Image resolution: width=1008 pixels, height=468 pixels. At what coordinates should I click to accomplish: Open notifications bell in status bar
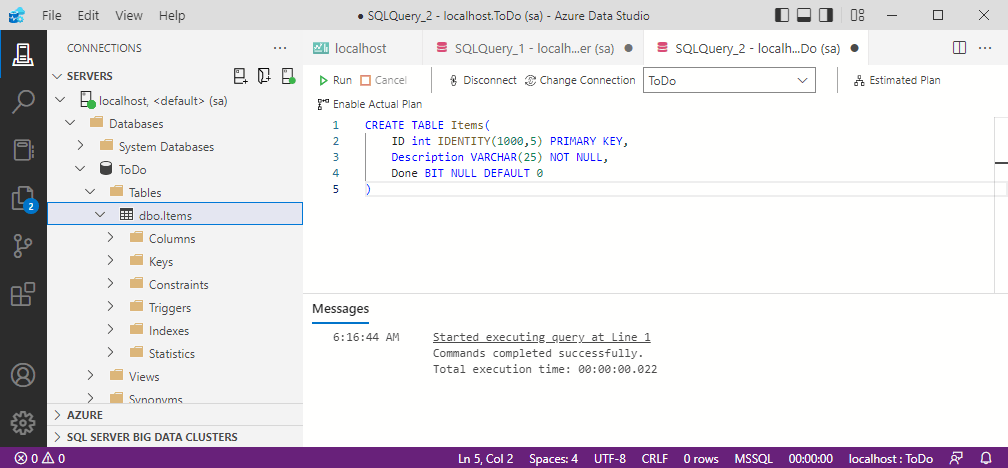985,458
